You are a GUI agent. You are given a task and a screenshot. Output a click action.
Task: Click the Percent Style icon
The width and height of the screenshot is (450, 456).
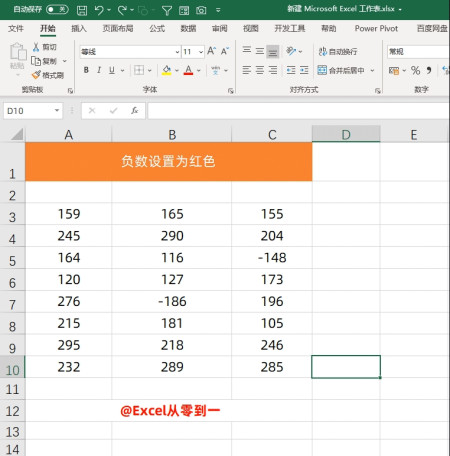pos(415,70)
